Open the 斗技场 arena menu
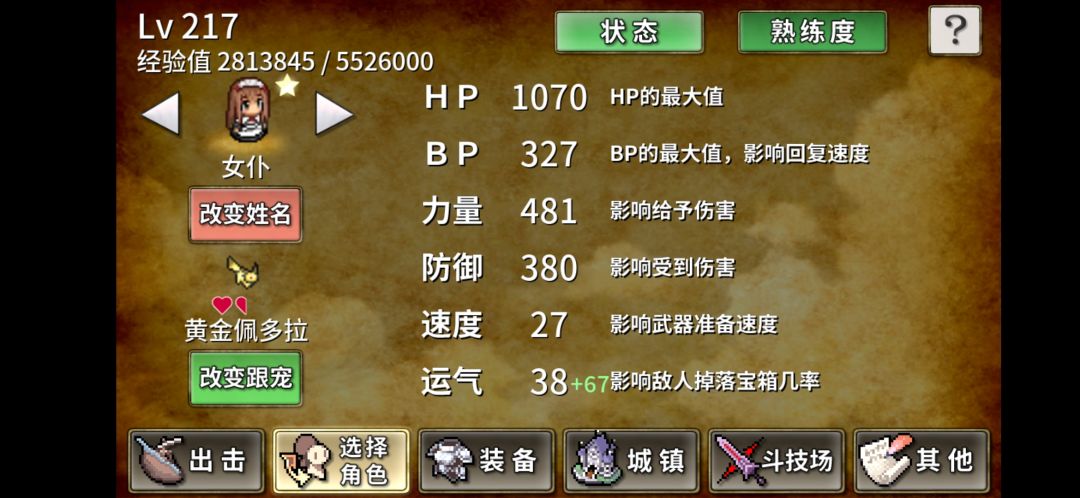 coord(777,461)
